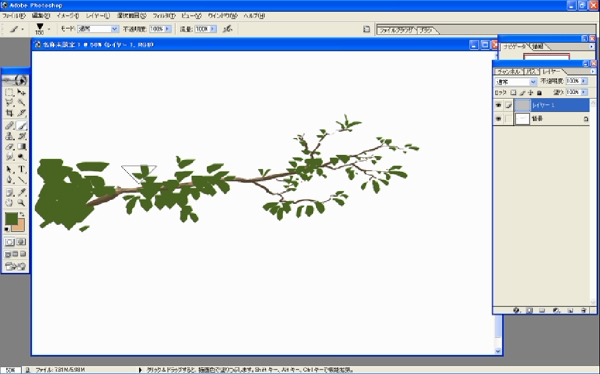
Task: Select the Path Selection tool
Action: 10,169
